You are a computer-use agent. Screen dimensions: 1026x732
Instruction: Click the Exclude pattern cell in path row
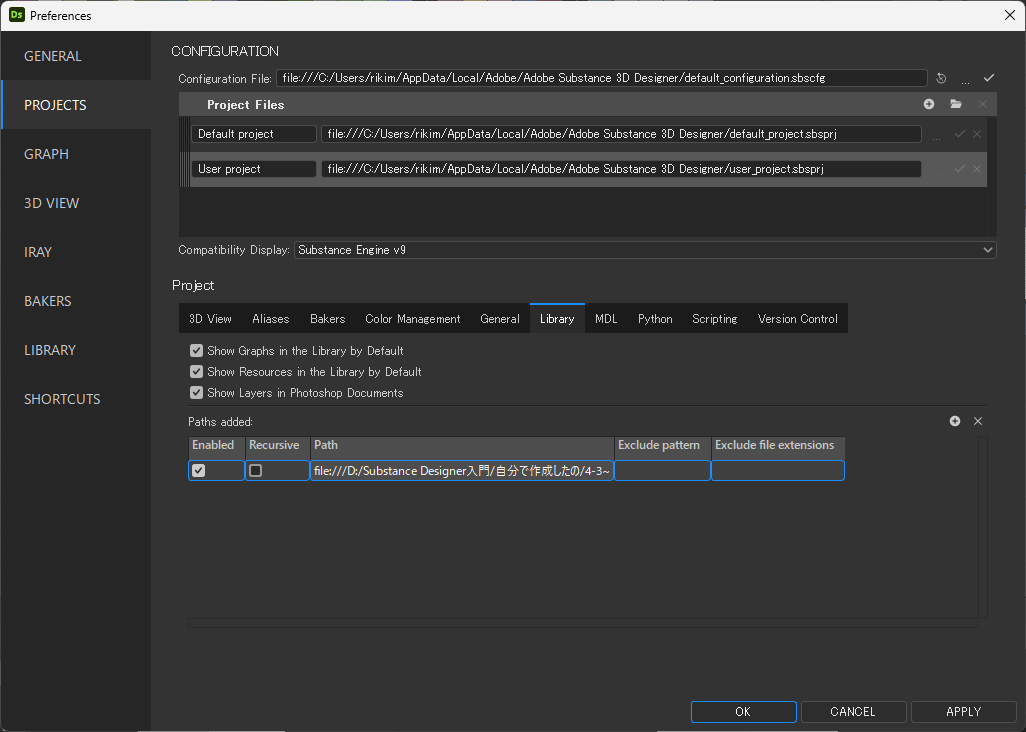662,470
